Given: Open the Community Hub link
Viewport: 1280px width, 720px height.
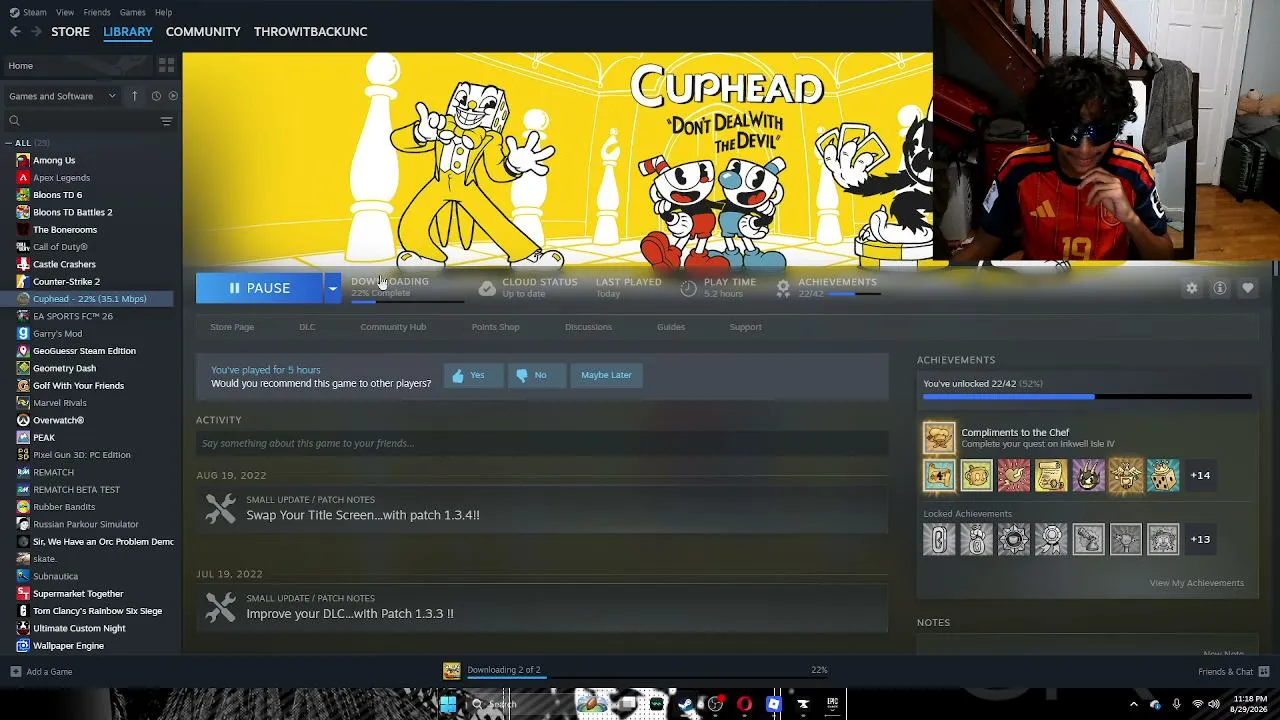Looking at the screenshot, I should coord(393,327).
